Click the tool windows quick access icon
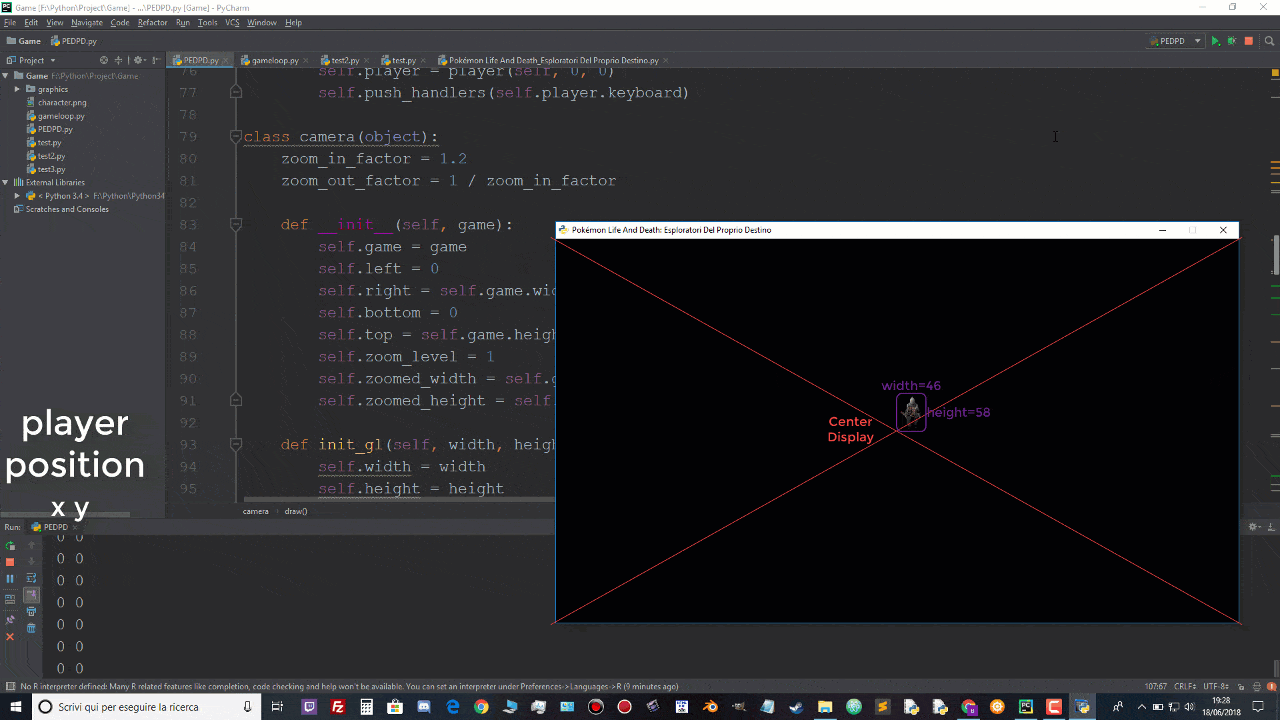This screenshot has width=1280, height=720. [10, 686]
